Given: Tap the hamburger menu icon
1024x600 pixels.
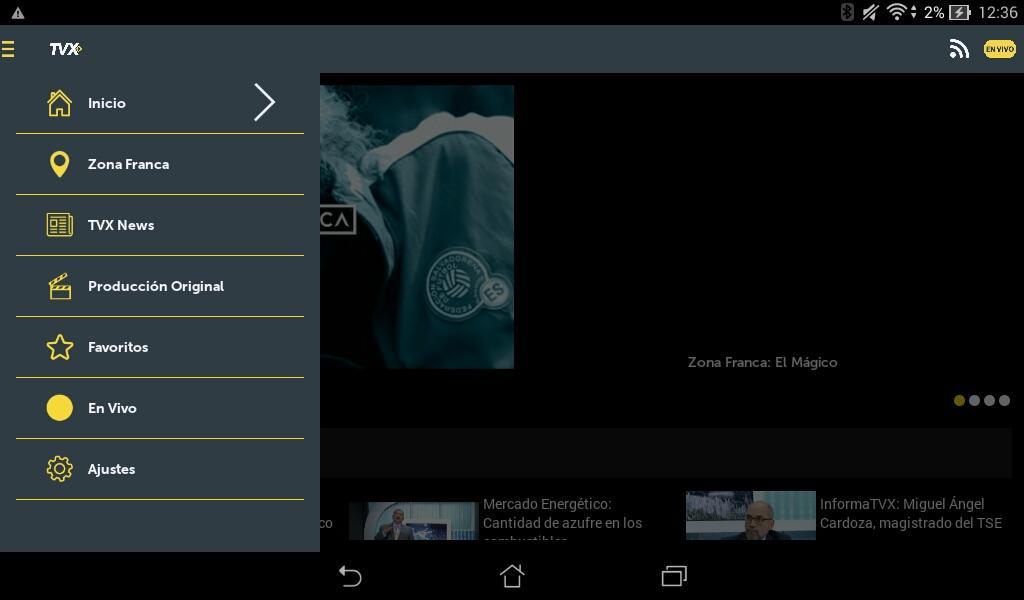Looking at the screenshot, I should [x=8, y=49].
